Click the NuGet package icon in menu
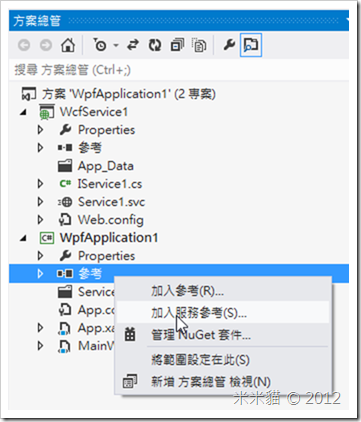This screenshot has width=361, height=422. tap(130, 334)
